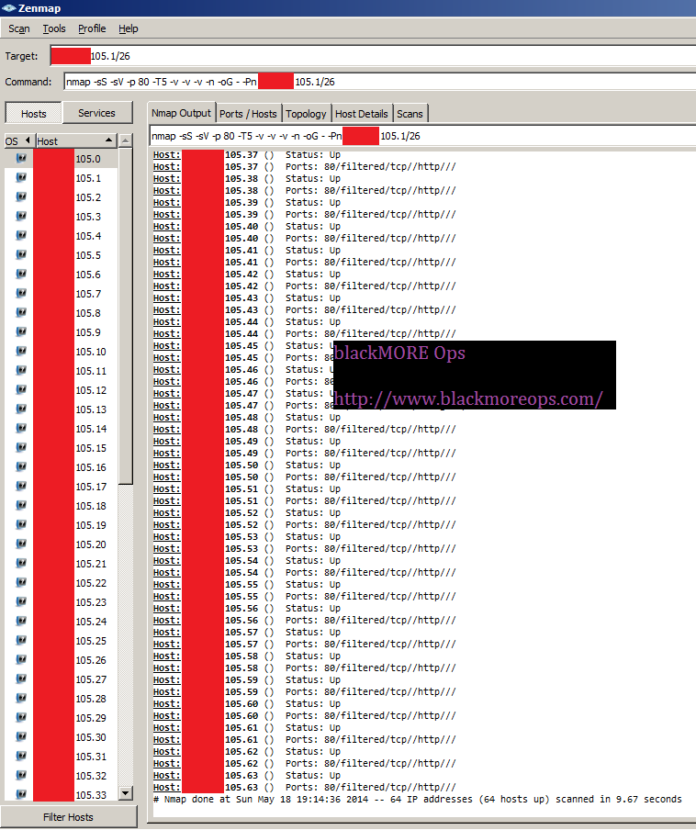The height and width of the screenshot is (830, 696).
Task: Click OS icon for host 105.1
Action: tap(21, 177)
